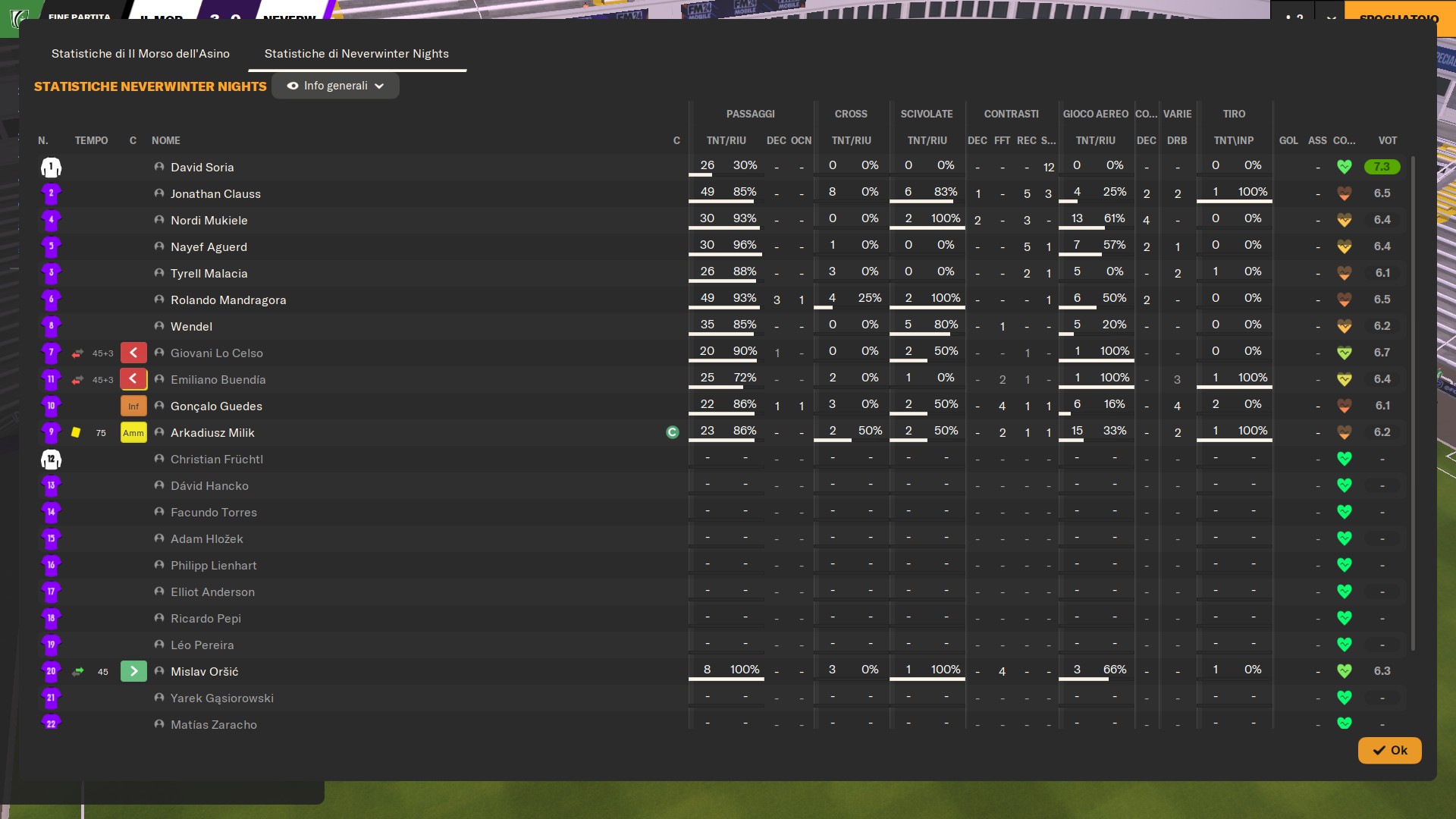Click Jonathan Clauss's orange condition heart
The image size is (1456, 819).
point(1345,193)
